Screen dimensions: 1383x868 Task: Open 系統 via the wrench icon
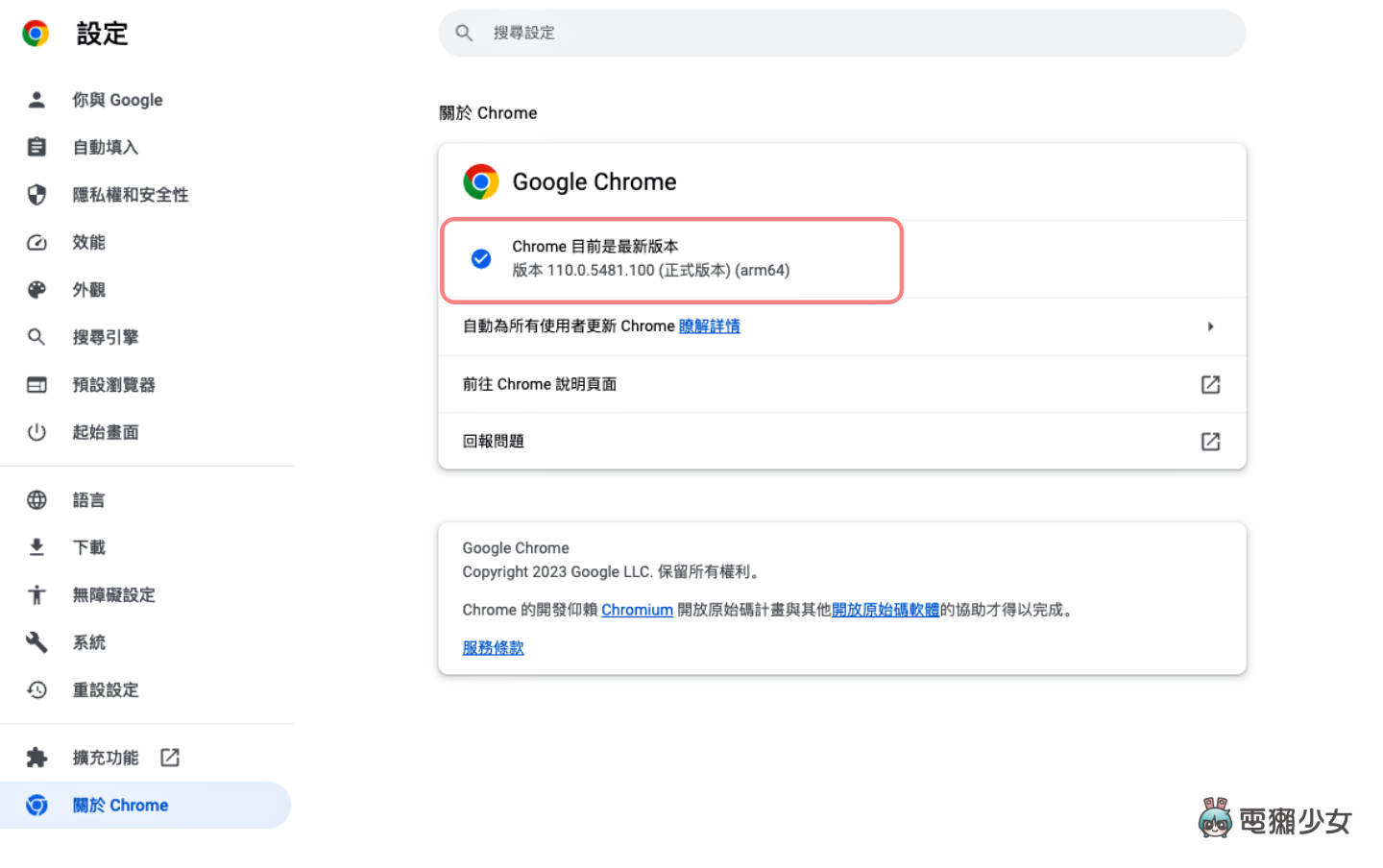coord(36,642)
